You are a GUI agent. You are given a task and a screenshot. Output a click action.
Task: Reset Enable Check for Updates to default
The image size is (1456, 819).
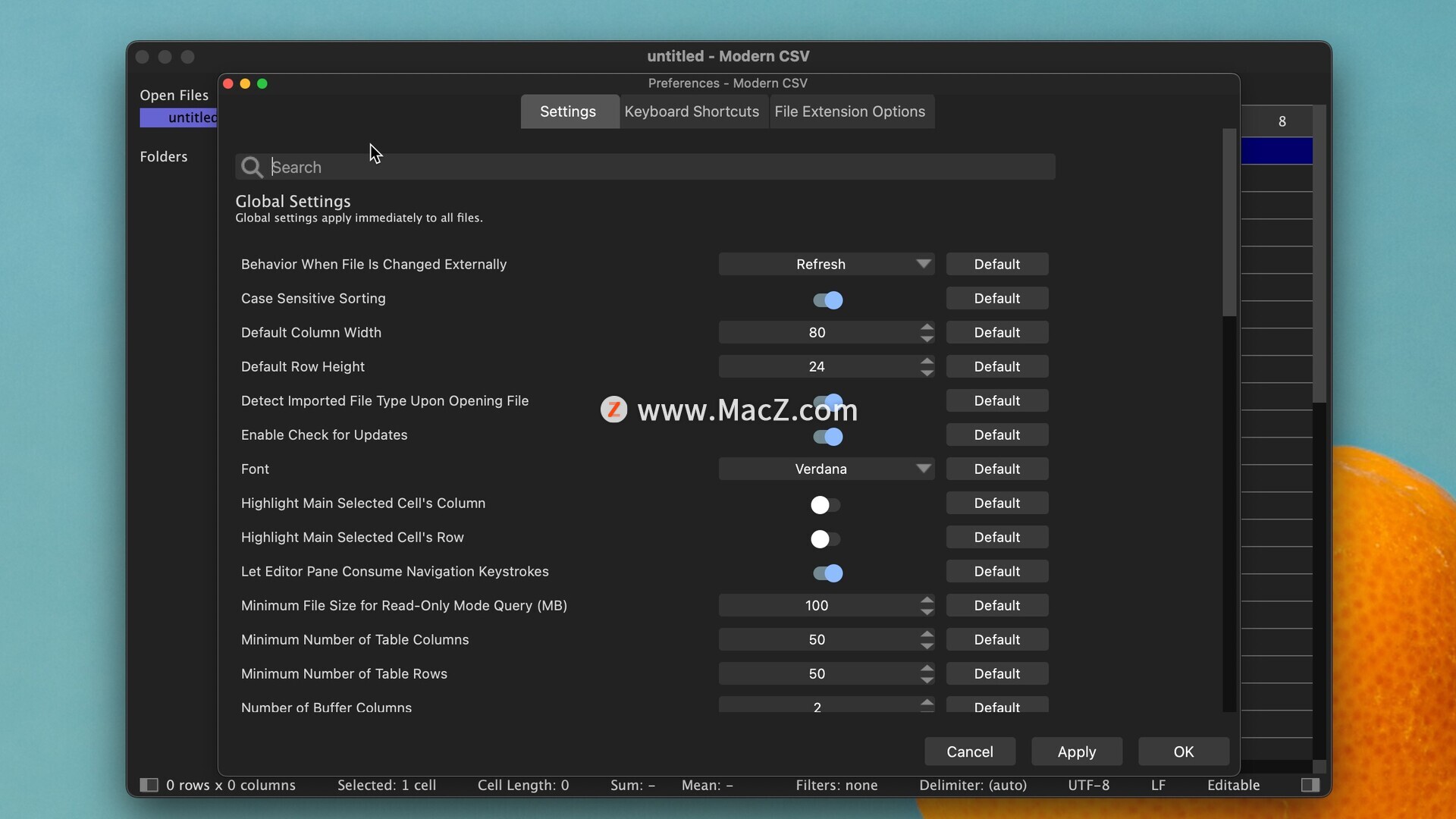pyautogui.click(x=997, y=435)
